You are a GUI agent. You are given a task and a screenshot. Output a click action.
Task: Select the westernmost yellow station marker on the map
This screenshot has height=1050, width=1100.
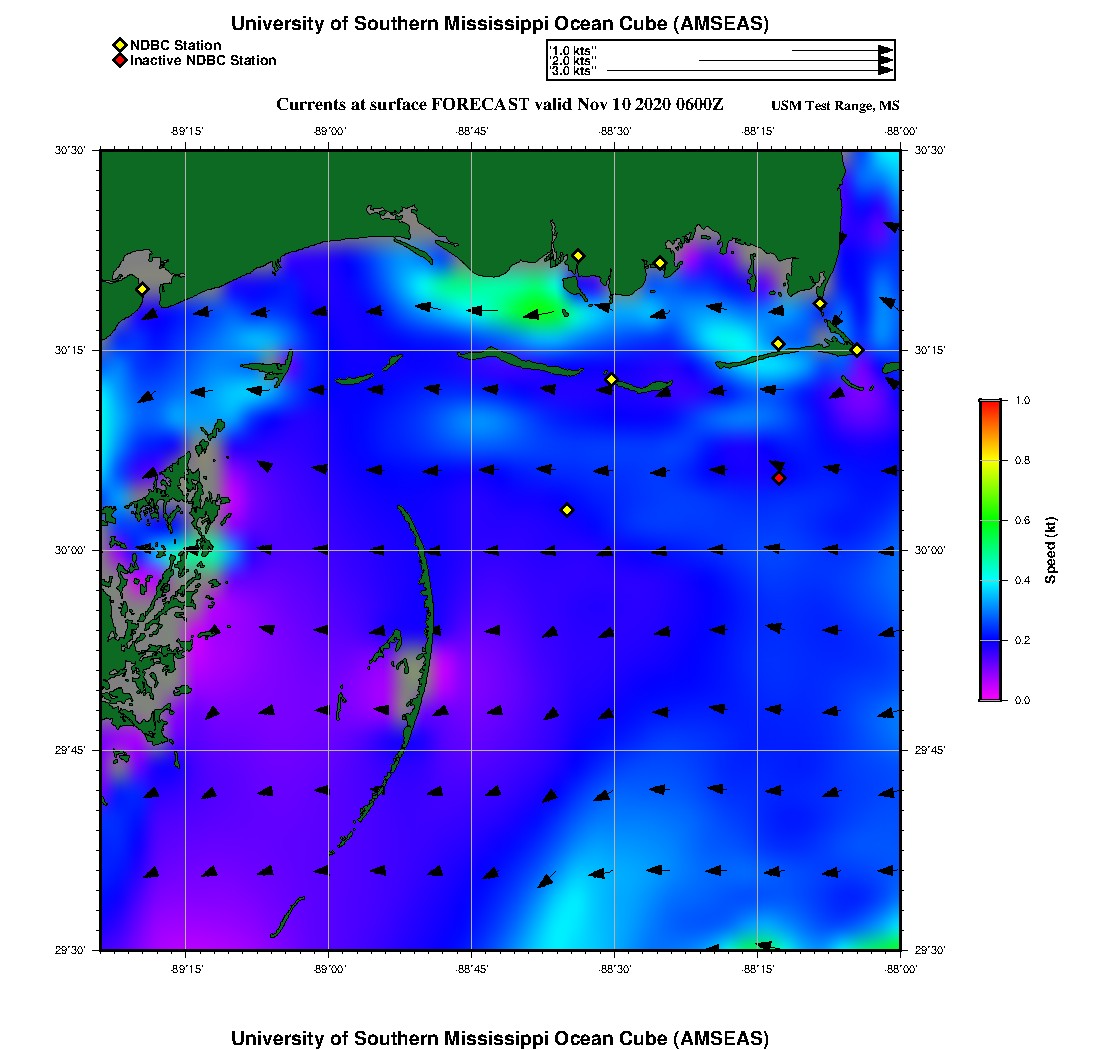pyautogui.click(x=142, y=289)
